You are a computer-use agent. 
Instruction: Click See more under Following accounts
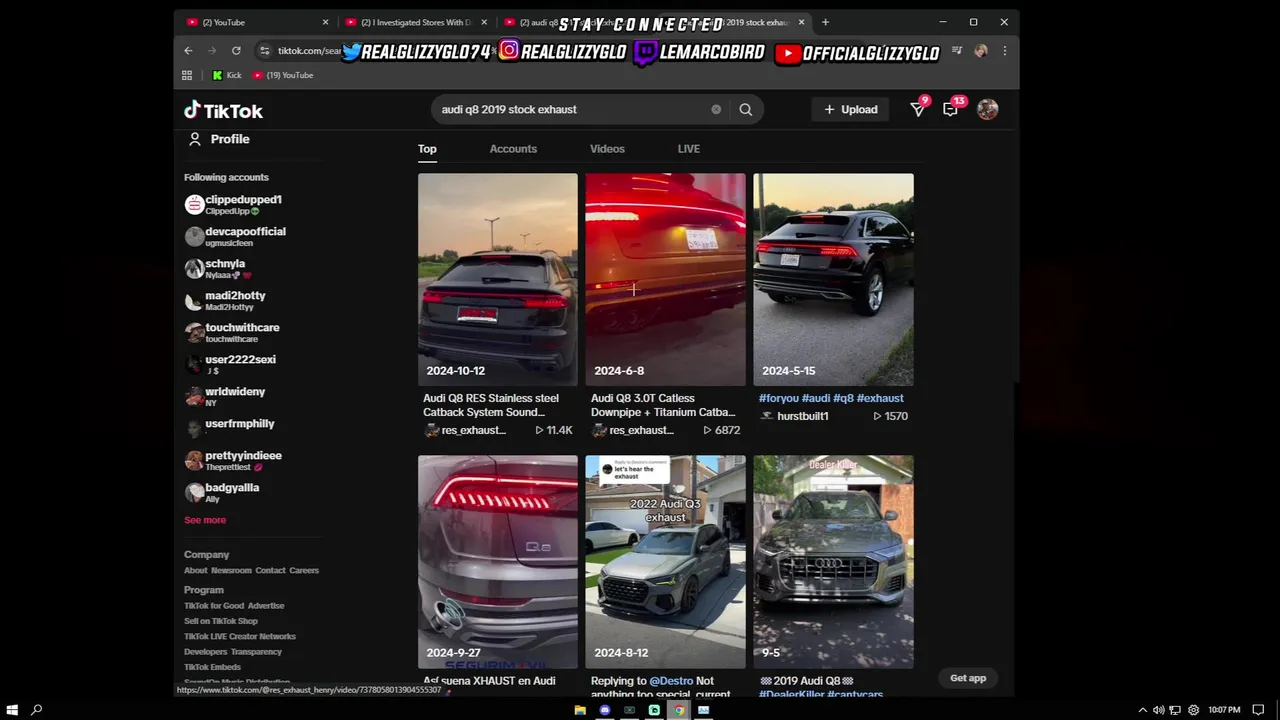(x=205, y=520)
